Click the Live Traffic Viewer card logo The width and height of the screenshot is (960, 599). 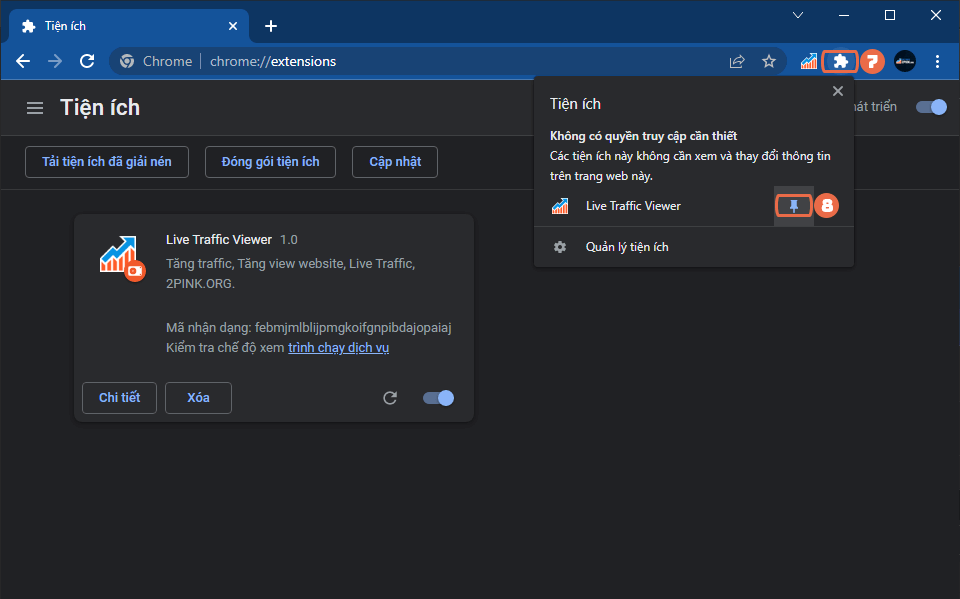[x=122, y=258]
